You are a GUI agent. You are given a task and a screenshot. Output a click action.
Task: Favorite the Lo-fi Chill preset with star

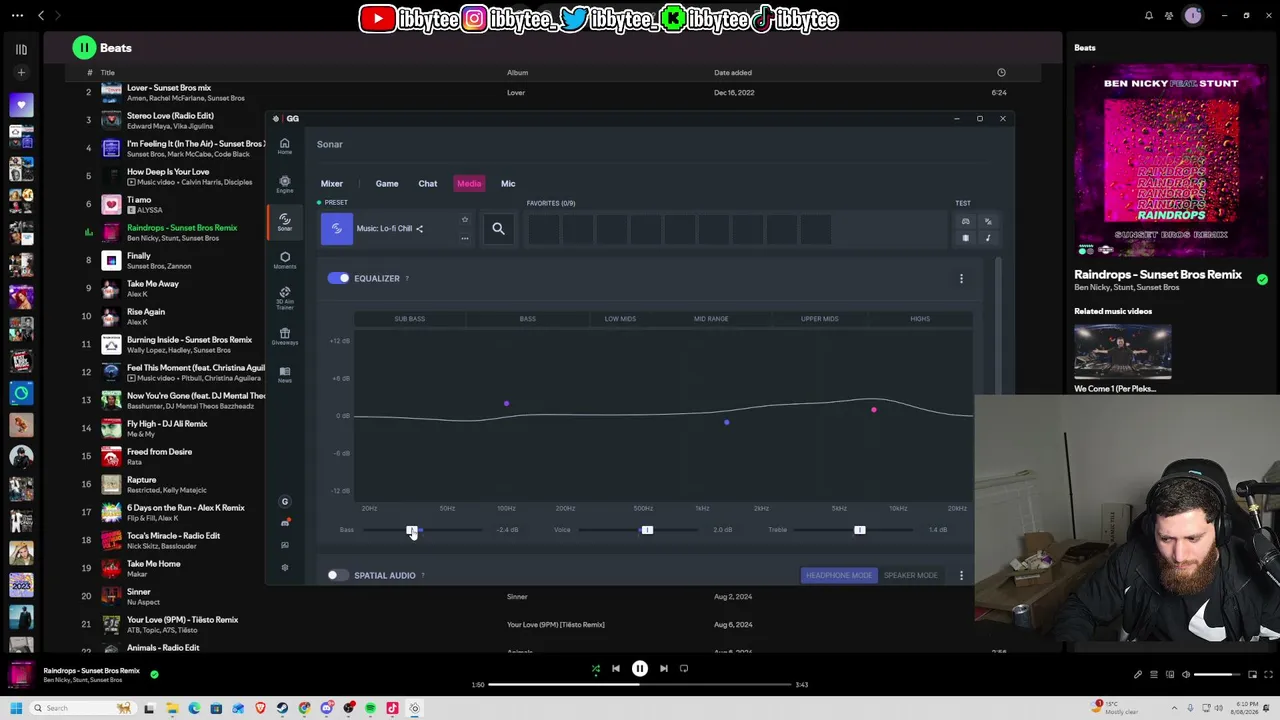464,220
